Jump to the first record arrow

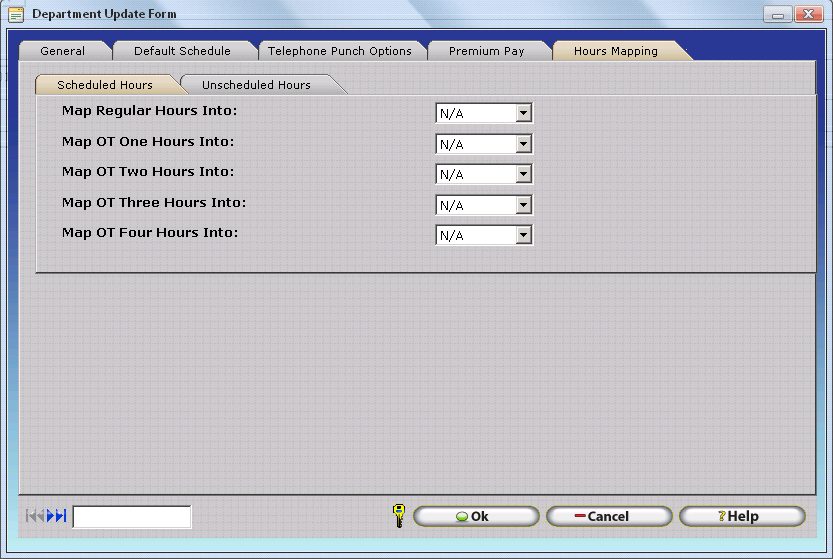coord(30,516)
